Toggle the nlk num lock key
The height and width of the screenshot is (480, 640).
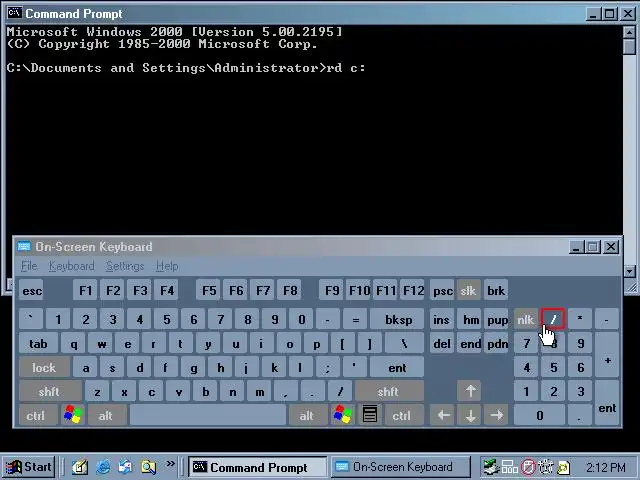point(525,319)
